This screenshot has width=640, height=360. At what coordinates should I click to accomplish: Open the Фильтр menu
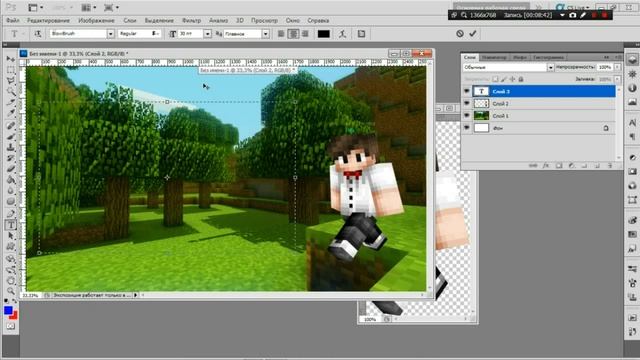coord(191,20)
